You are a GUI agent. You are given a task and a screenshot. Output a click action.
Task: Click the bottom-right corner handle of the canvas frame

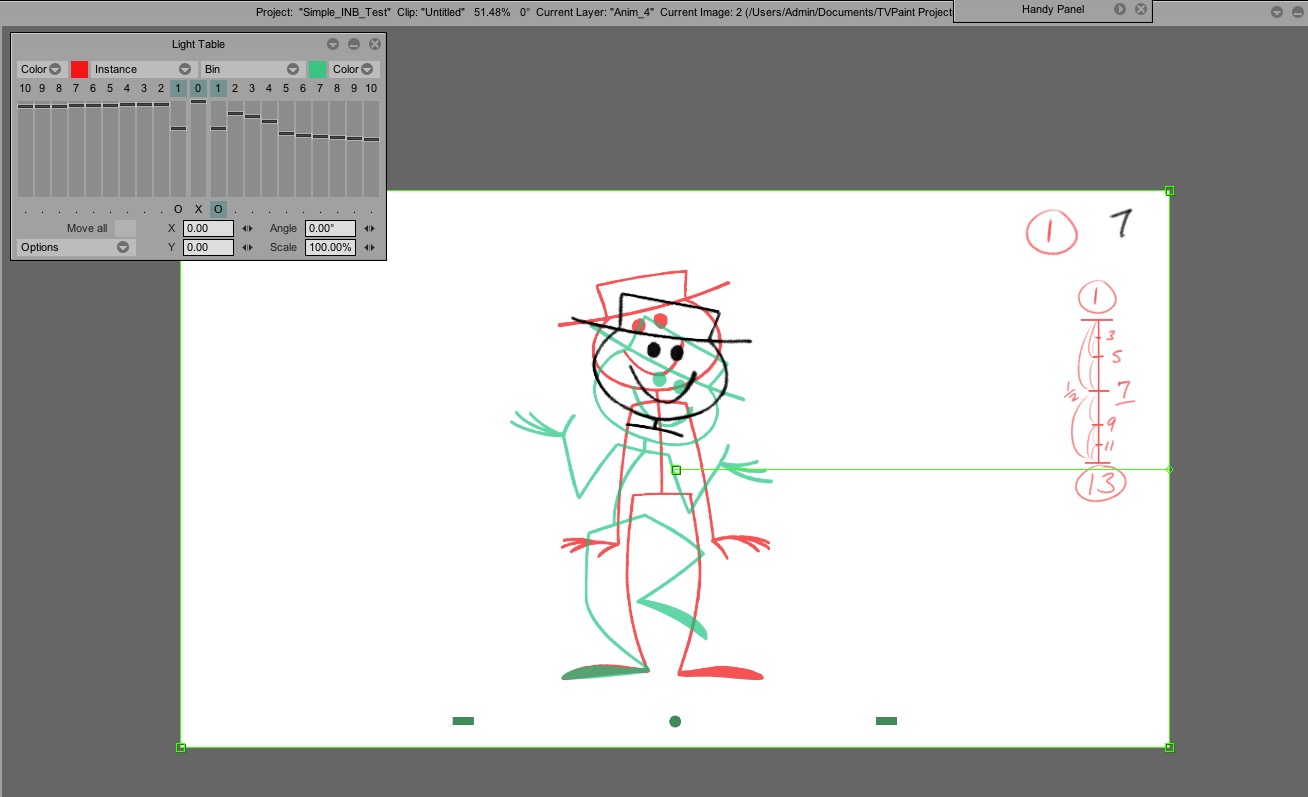(1169, 747)
